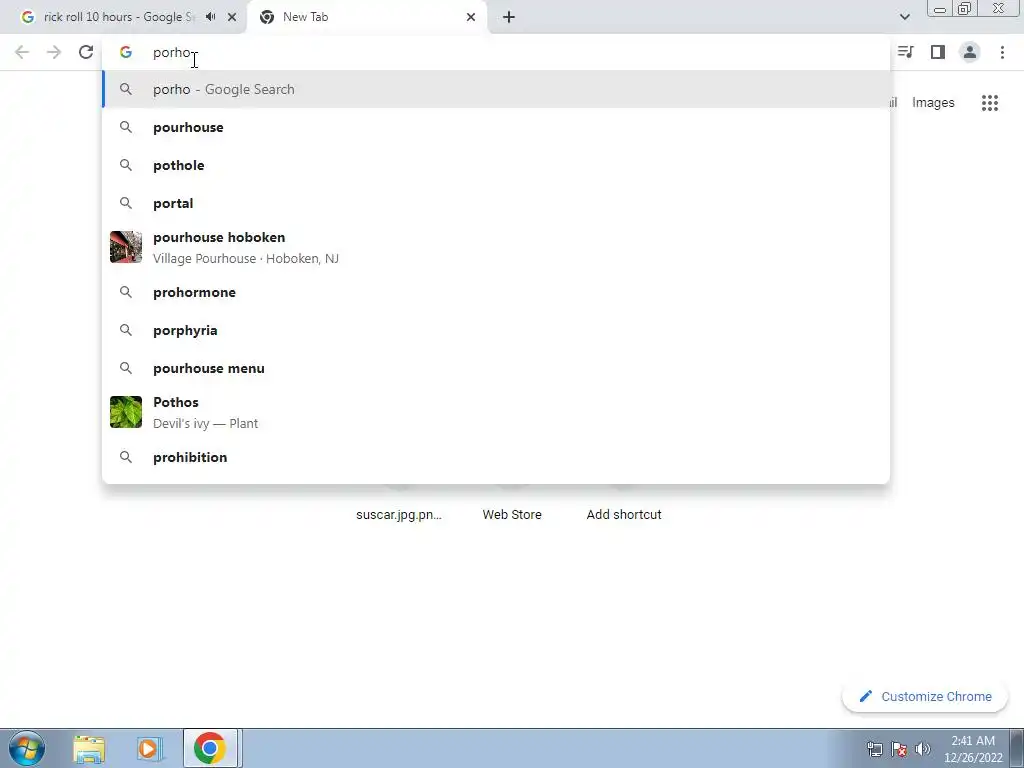
Task: Click the Customize Chrome button
Action: (x=925, y=696)
